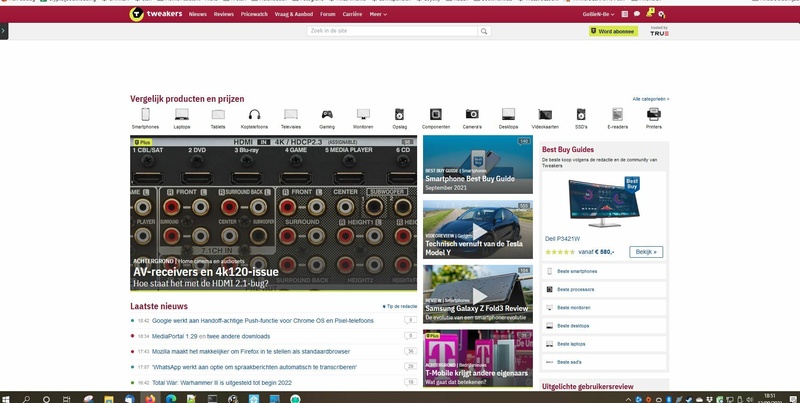Open the Opslag storage icon
This screenshot has width=800, height=403.
click(399, 114)
